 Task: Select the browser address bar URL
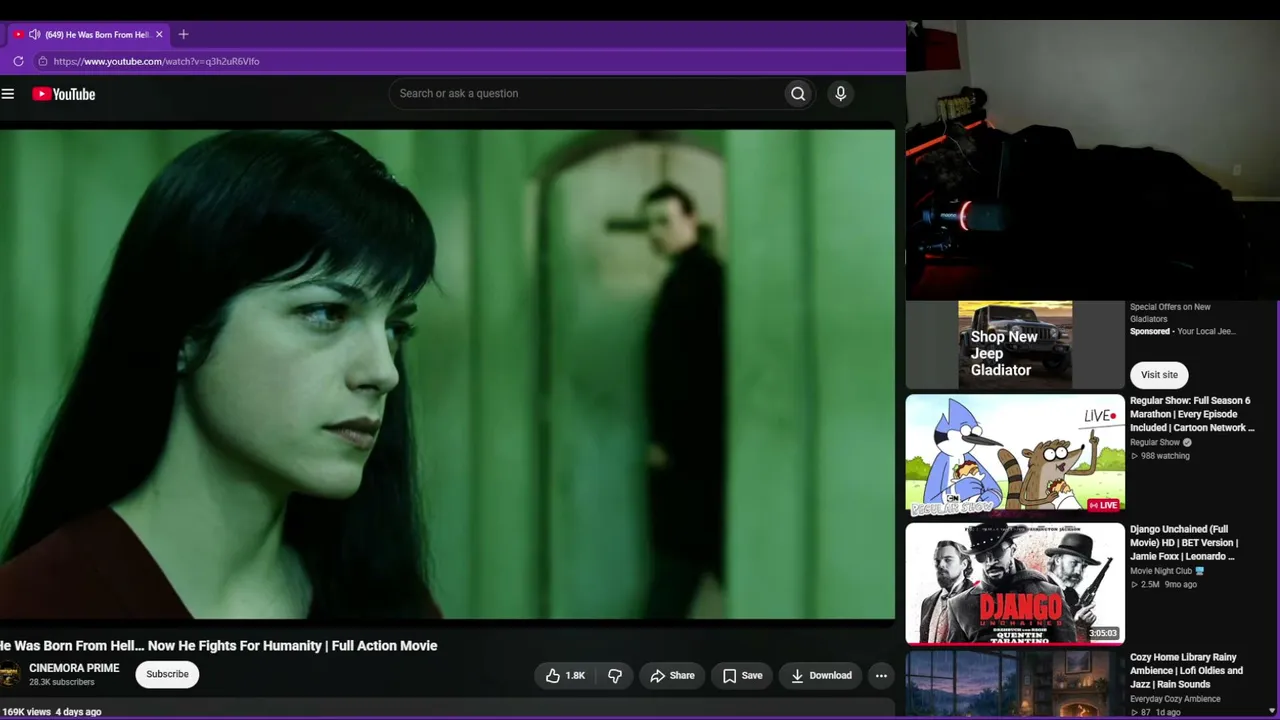coord(157,61)
